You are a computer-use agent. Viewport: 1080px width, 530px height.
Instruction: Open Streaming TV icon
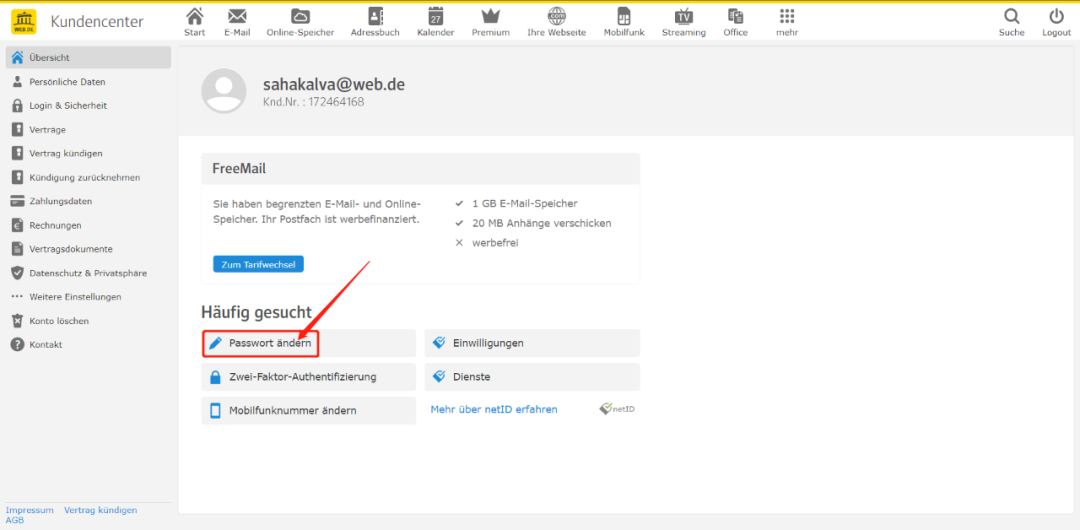click(684, 17)
